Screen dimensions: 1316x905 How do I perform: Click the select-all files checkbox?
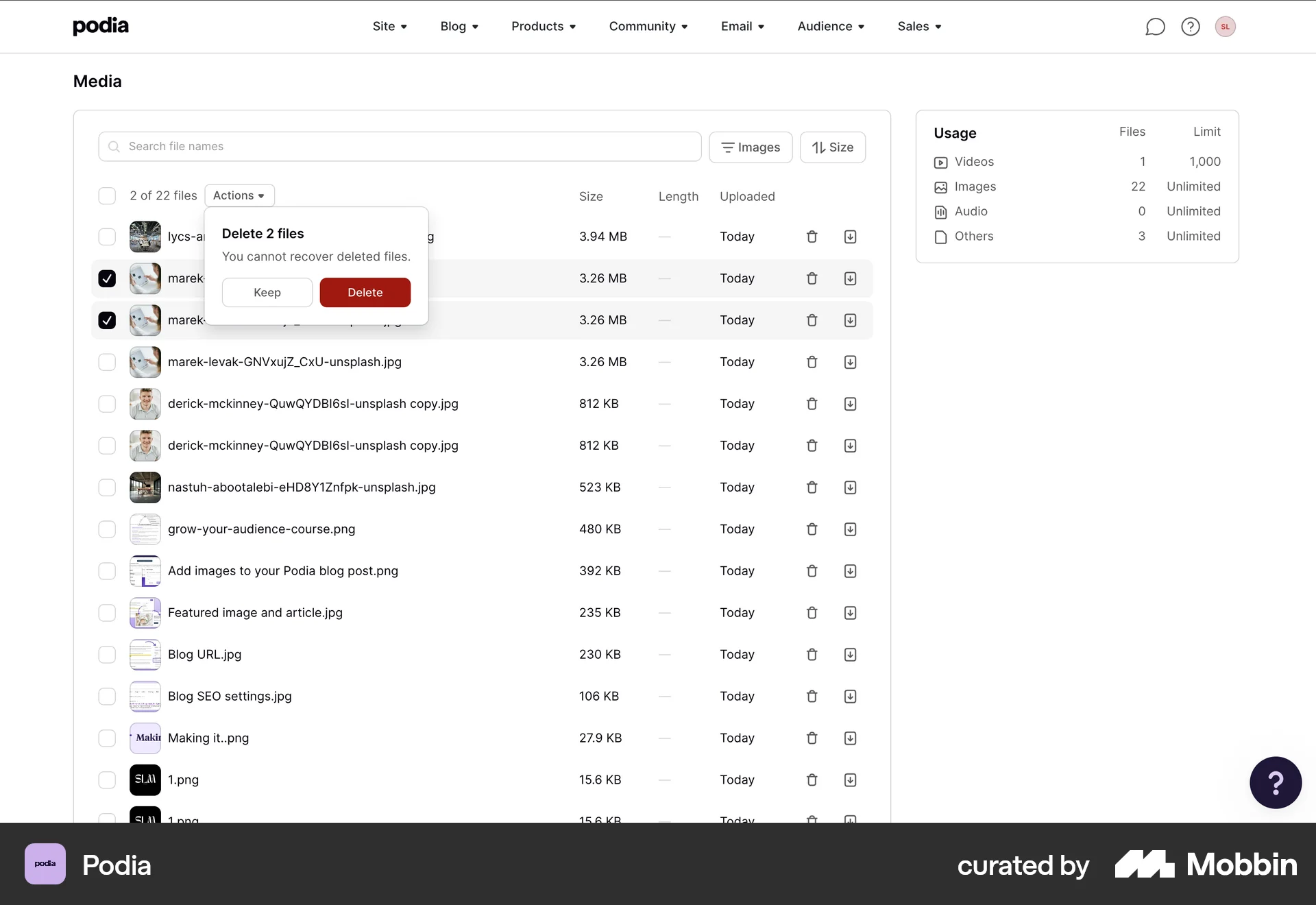click(107, 195)
